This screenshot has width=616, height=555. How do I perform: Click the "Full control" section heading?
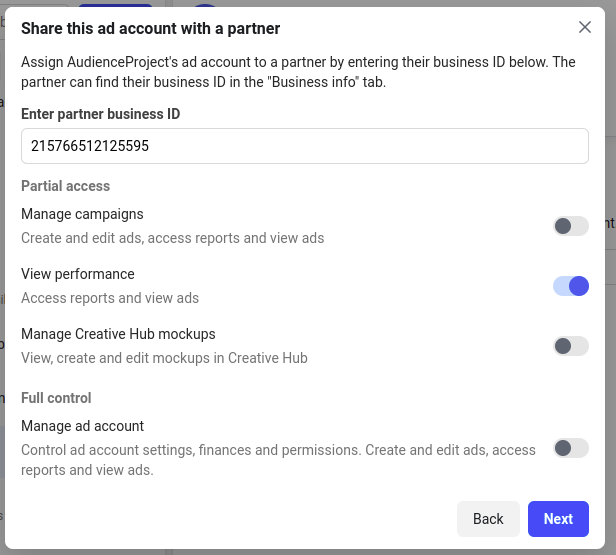56,398
